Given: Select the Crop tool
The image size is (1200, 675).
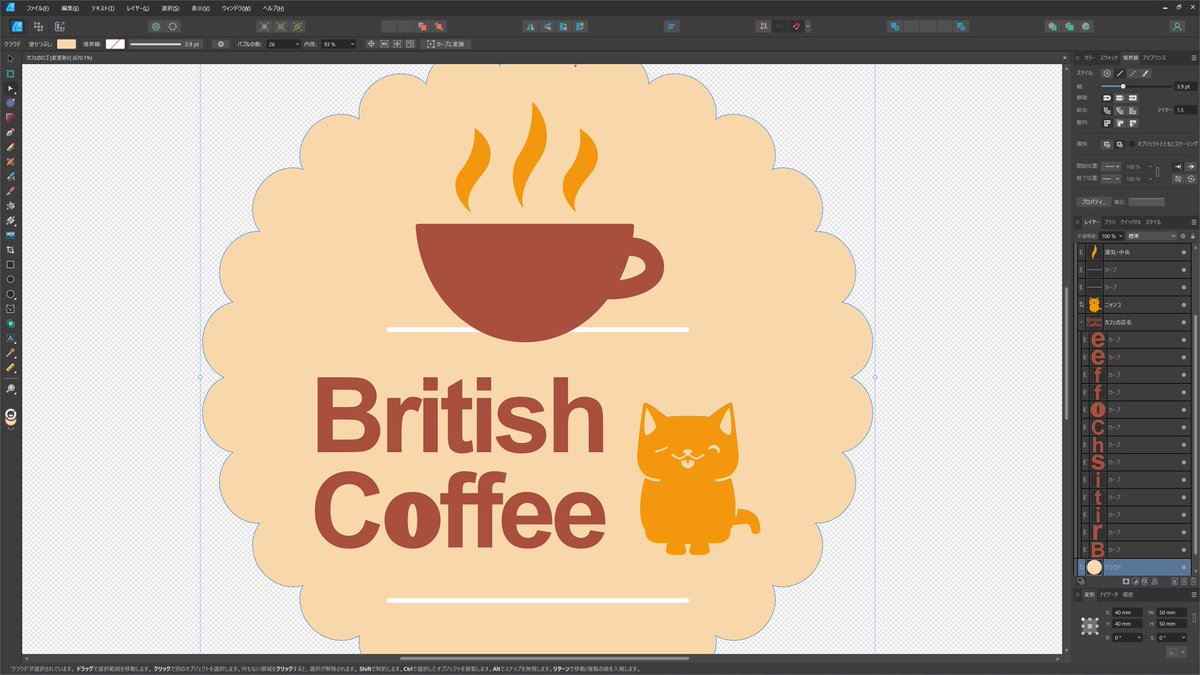Looking at the screenshot, I should point(11,249).
